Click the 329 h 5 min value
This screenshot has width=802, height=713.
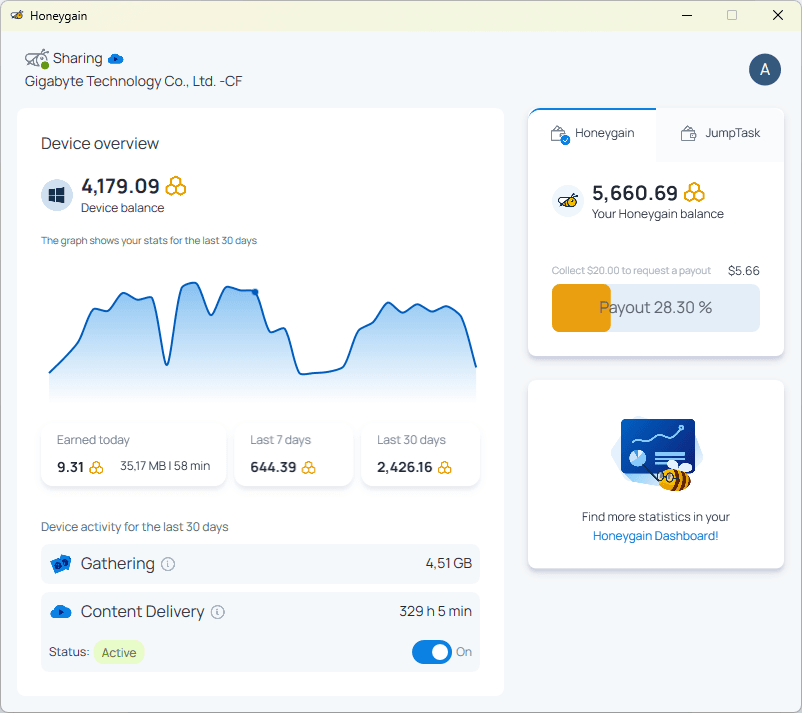(435, 612)
